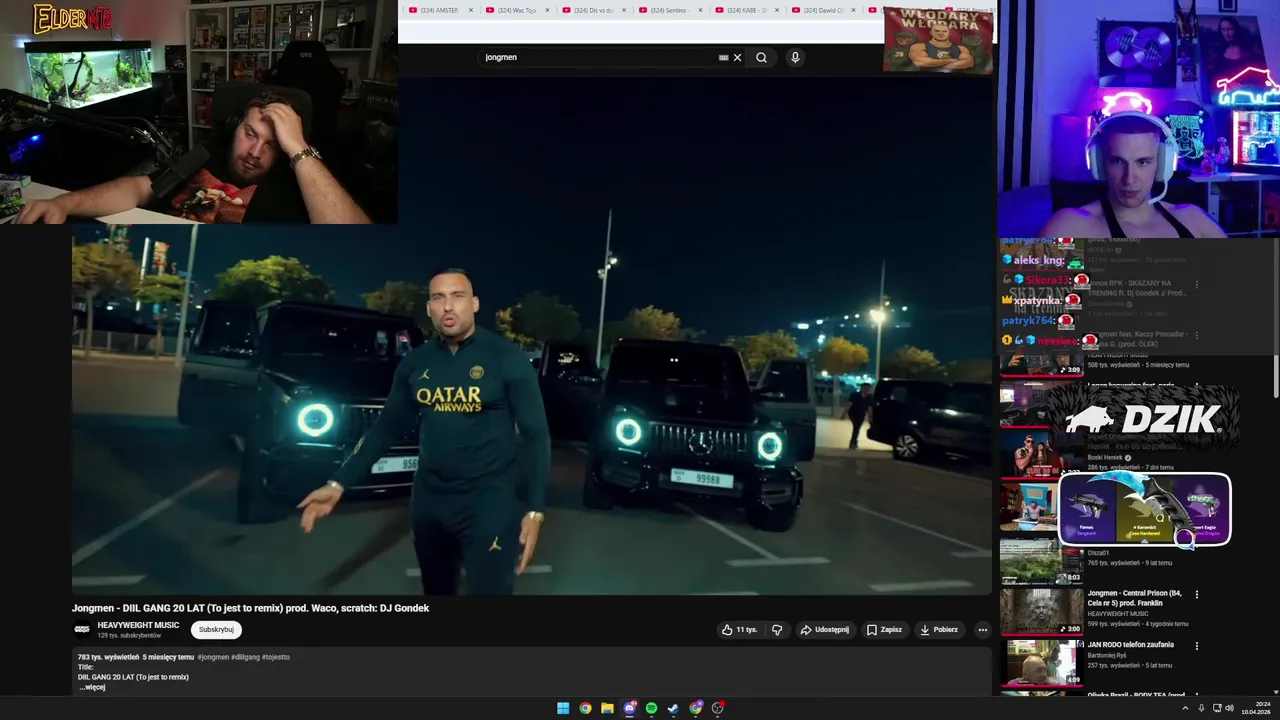Dislike the video with the thumbs-down icon
The image size is (1280, 720).
coord(777,630)
